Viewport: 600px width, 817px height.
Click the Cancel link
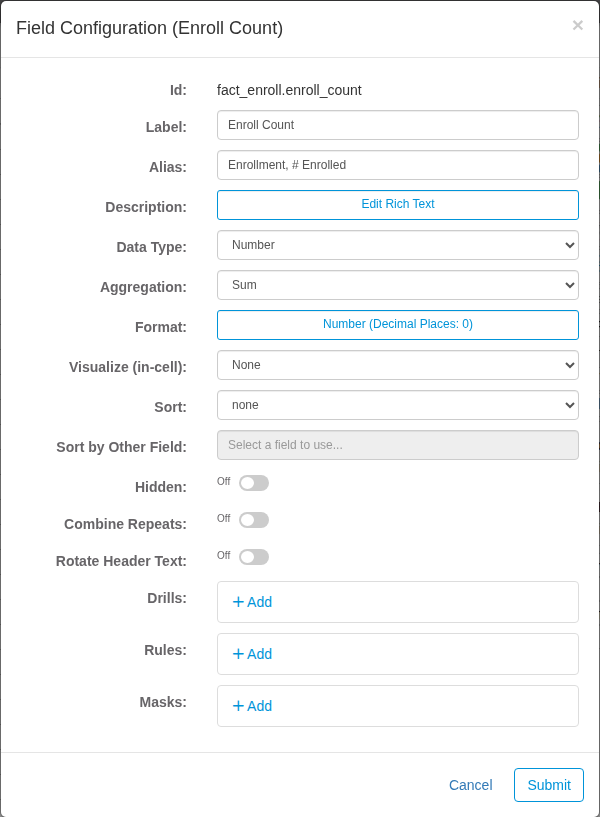pyautogui.click(x=470, y=785)
